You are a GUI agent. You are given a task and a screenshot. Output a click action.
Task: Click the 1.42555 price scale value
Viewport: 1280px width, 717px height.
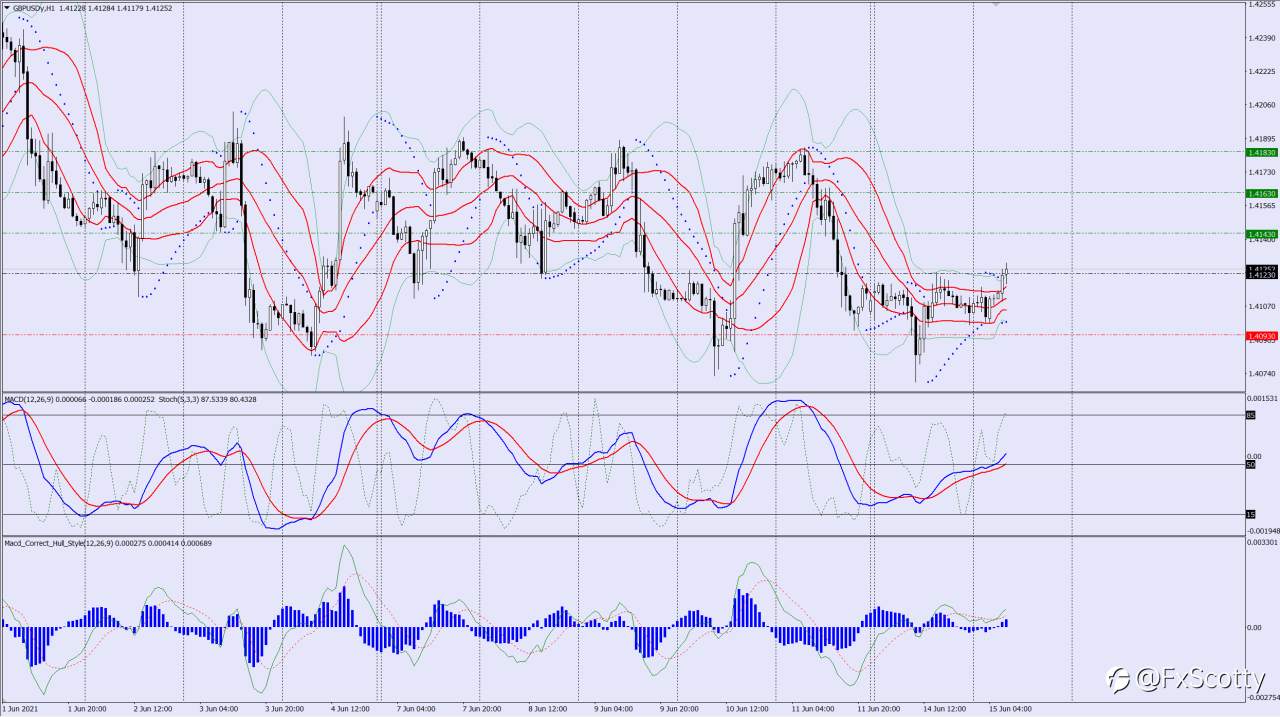(1262, 5)
